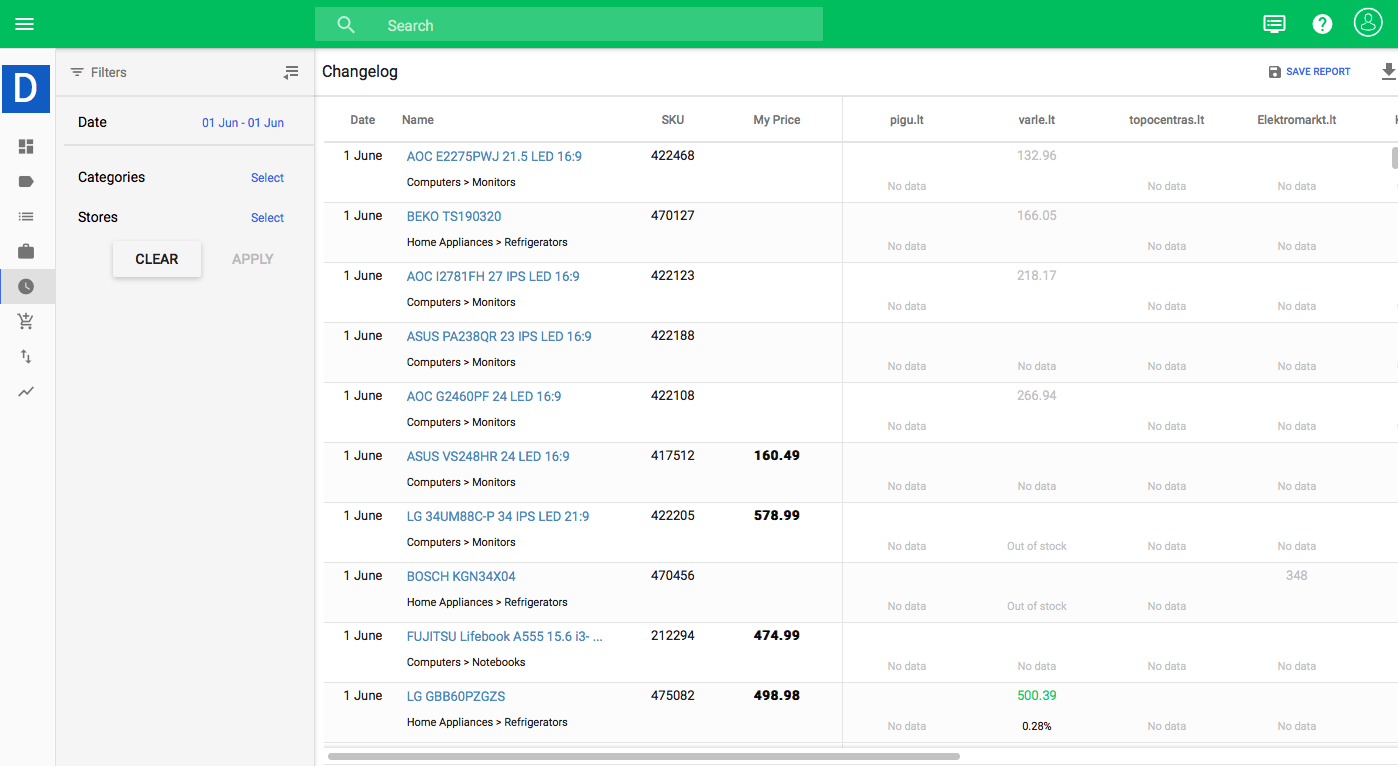The image size is (1398, 766).
Task: Open FUJITSU Lifebook A555 product link
Action: click(505, 637)
